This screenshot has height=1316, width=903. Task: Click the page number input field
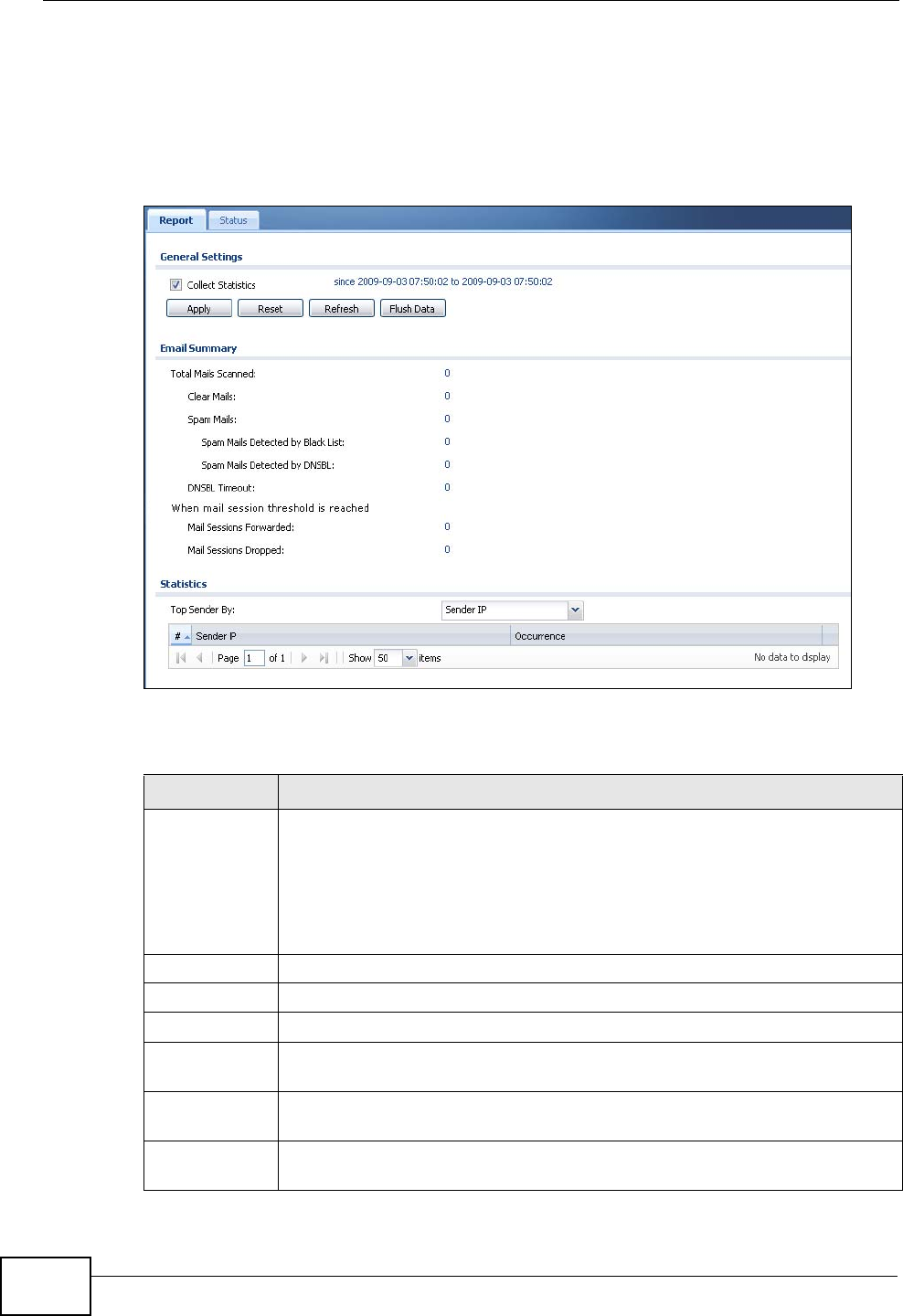(x=254, y=658)
